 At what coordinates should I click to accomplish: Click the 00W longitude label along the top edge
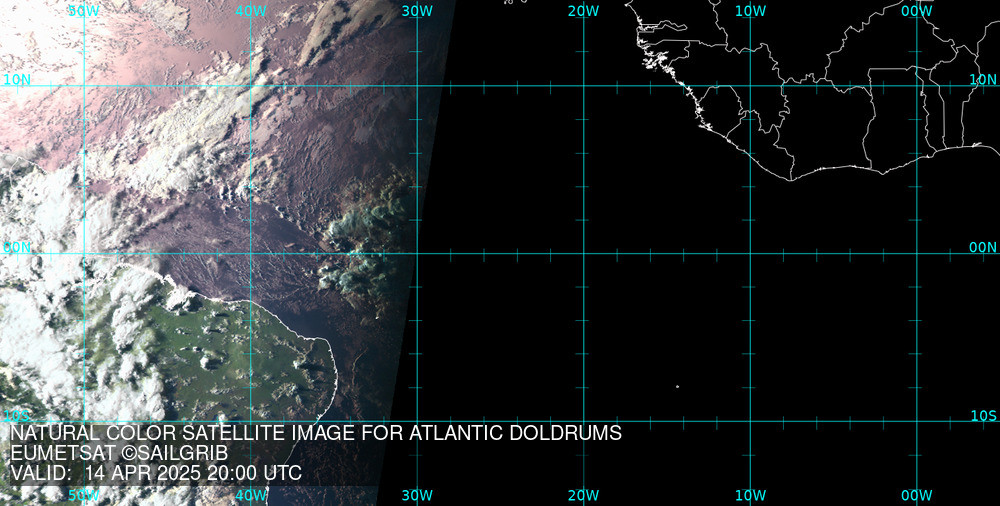(x=916, y=11)
